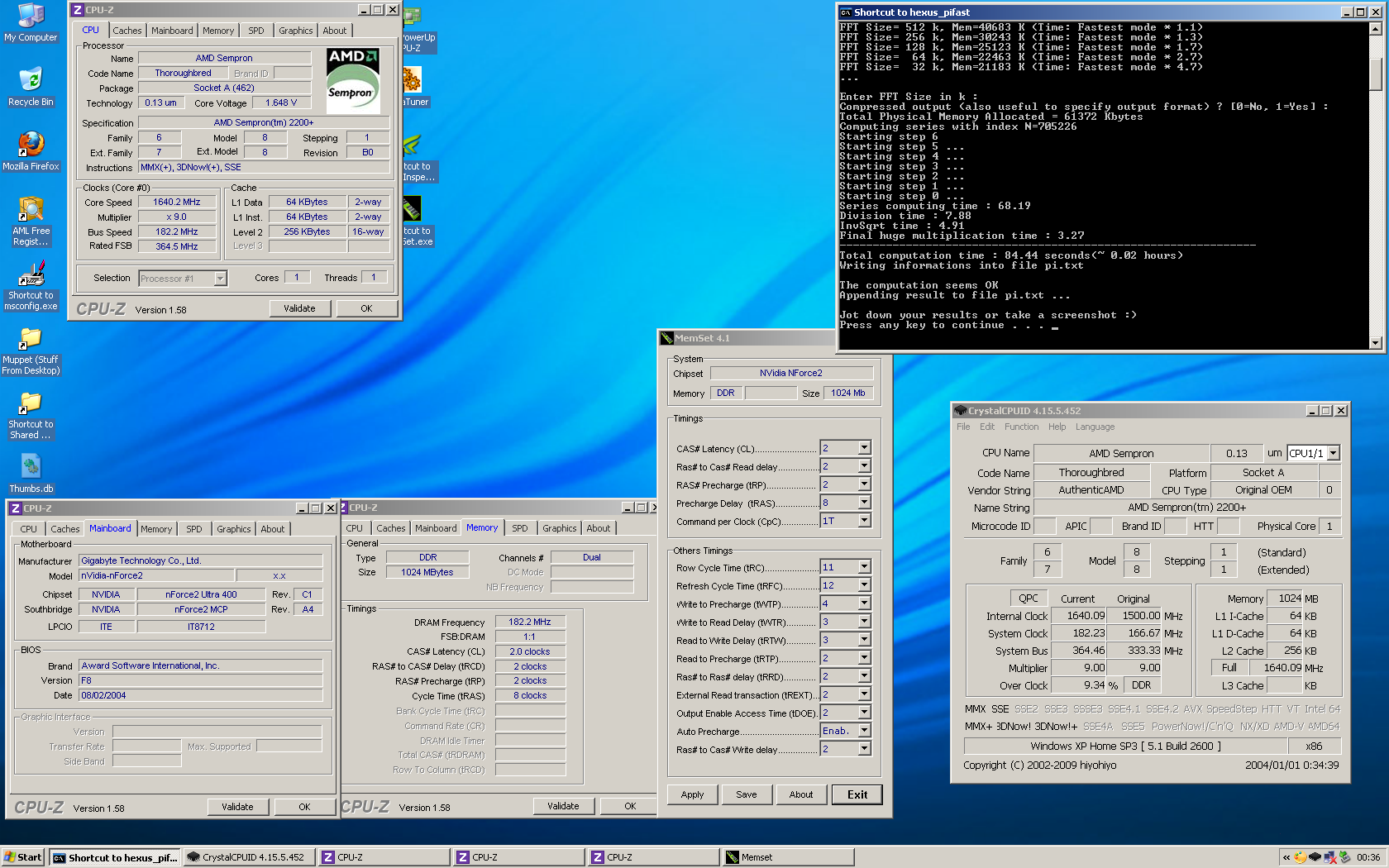Image resolution: width=1389 pixels, height=868 pixels.
Task: Expand the Row Cycle Time (tRC) dropdown
Action: pyautogui.click(x=864, y=567)
